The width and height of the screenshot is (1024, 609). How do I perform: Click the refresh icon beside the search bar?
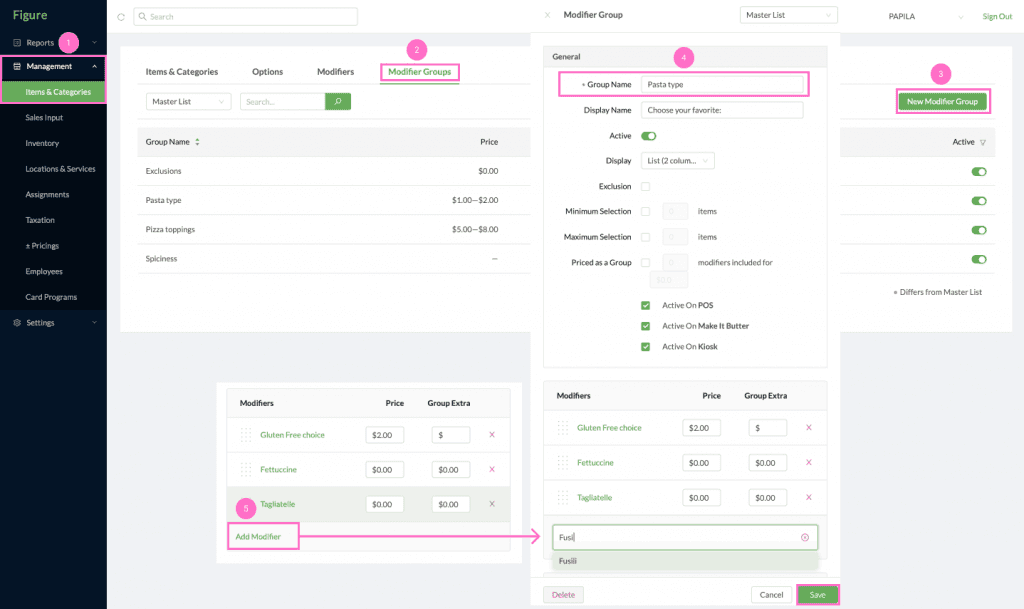(121, 17)
